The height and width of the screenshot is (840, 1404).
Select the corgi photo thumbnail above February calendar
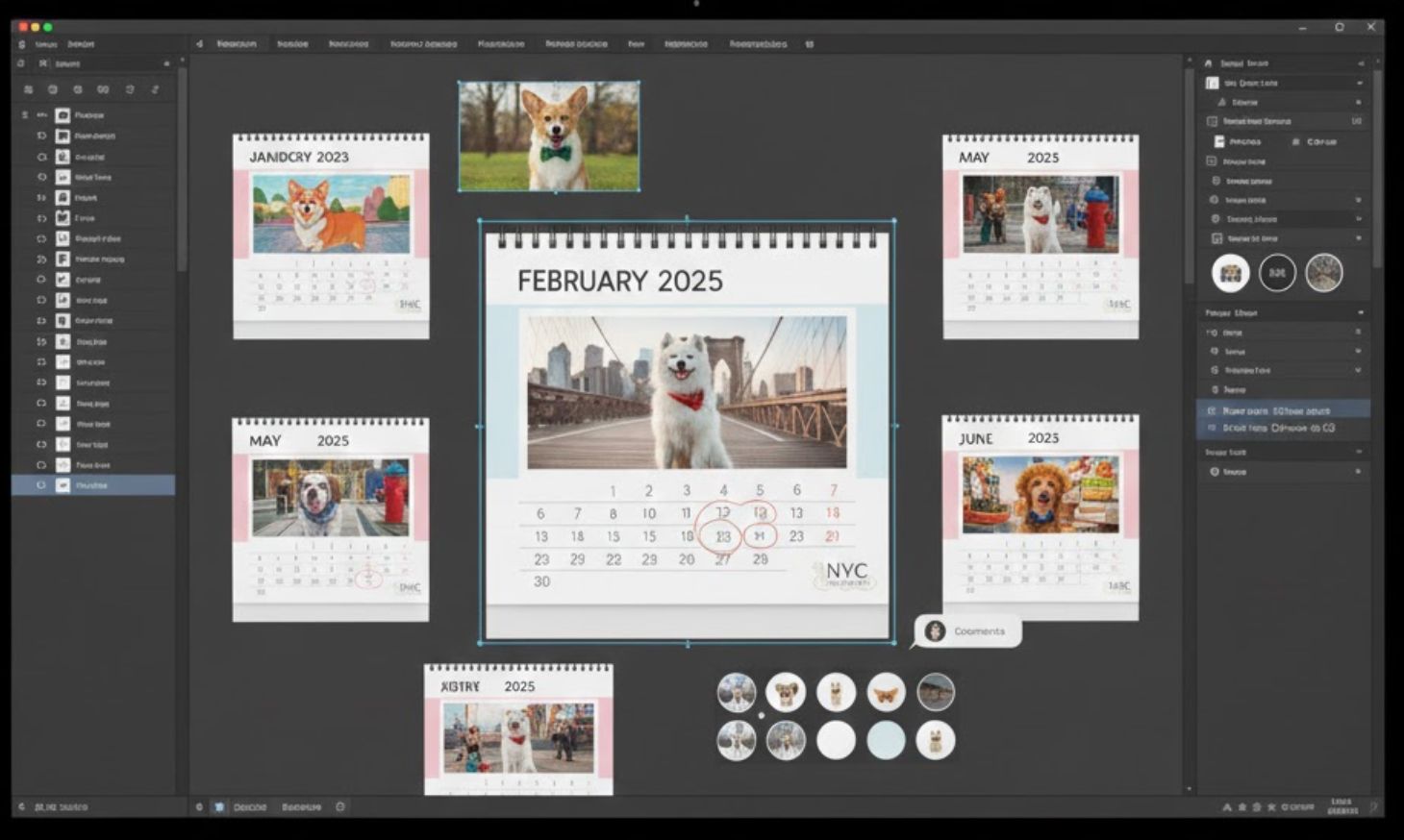click(x=548, y=135)
